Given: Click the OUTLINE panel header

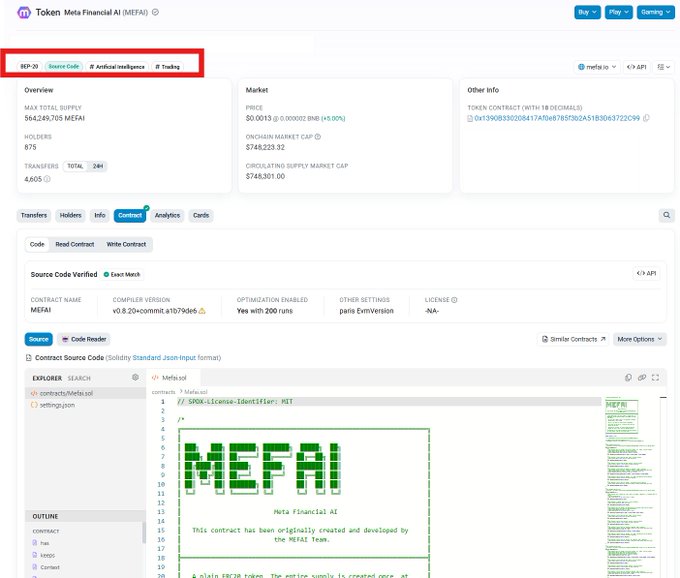Looking at the screenshot, I should pos(85,516).
